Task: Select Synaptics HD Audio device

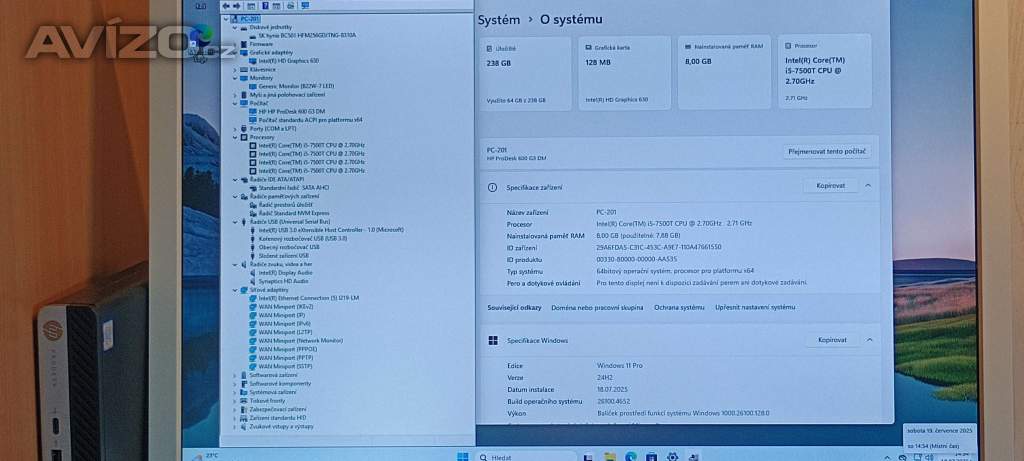Action: coord(280,281)
